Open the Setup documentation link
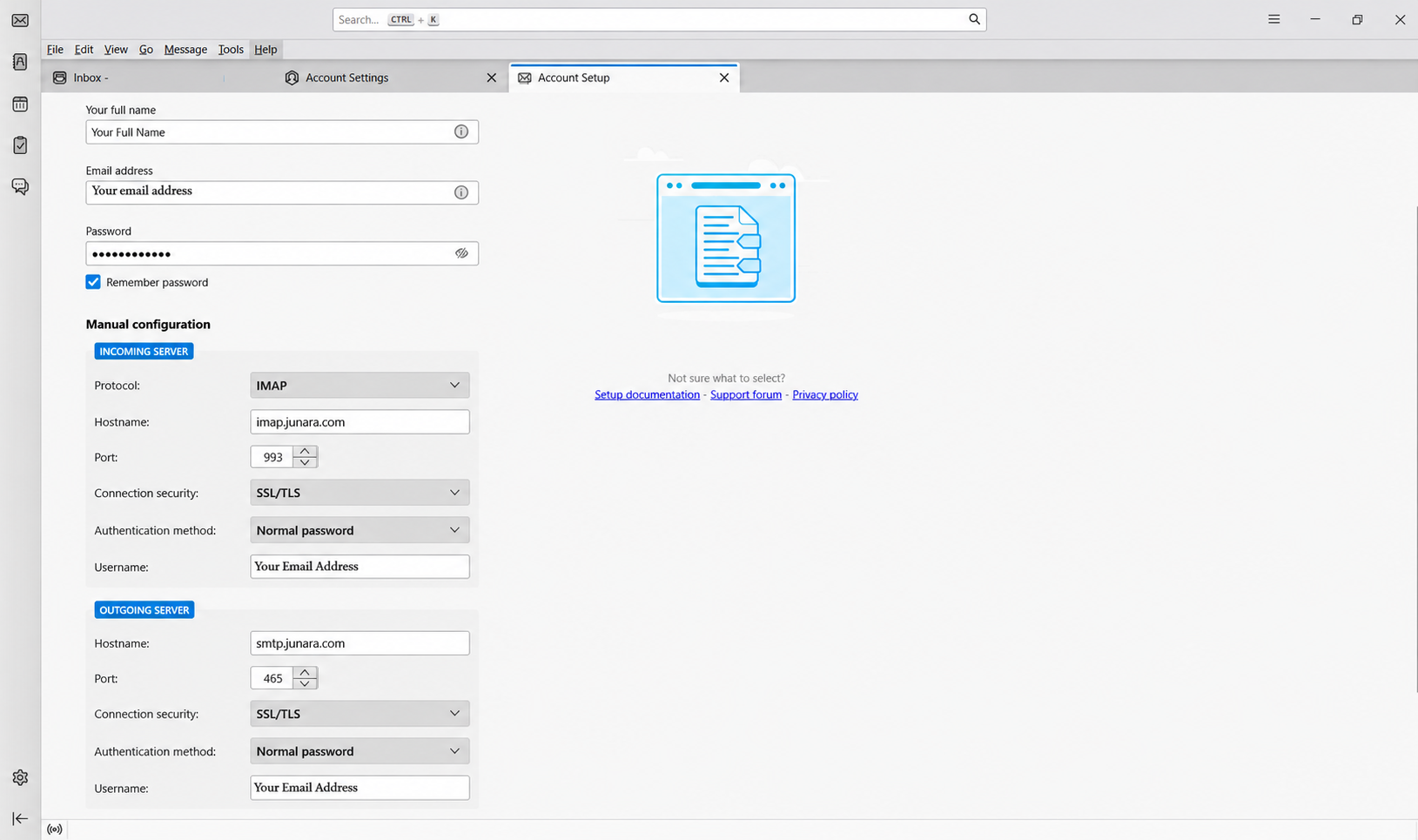1418x840 pixels. pyautogui.click(x=647, y=394)
